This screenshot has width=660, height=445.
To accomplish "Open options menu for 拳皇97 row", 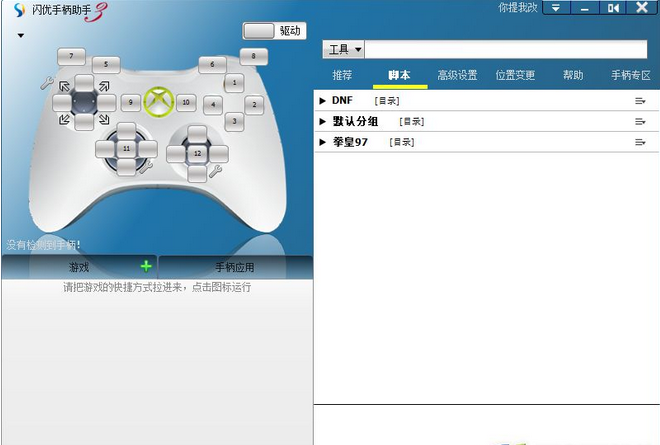I will click(640, 142).
